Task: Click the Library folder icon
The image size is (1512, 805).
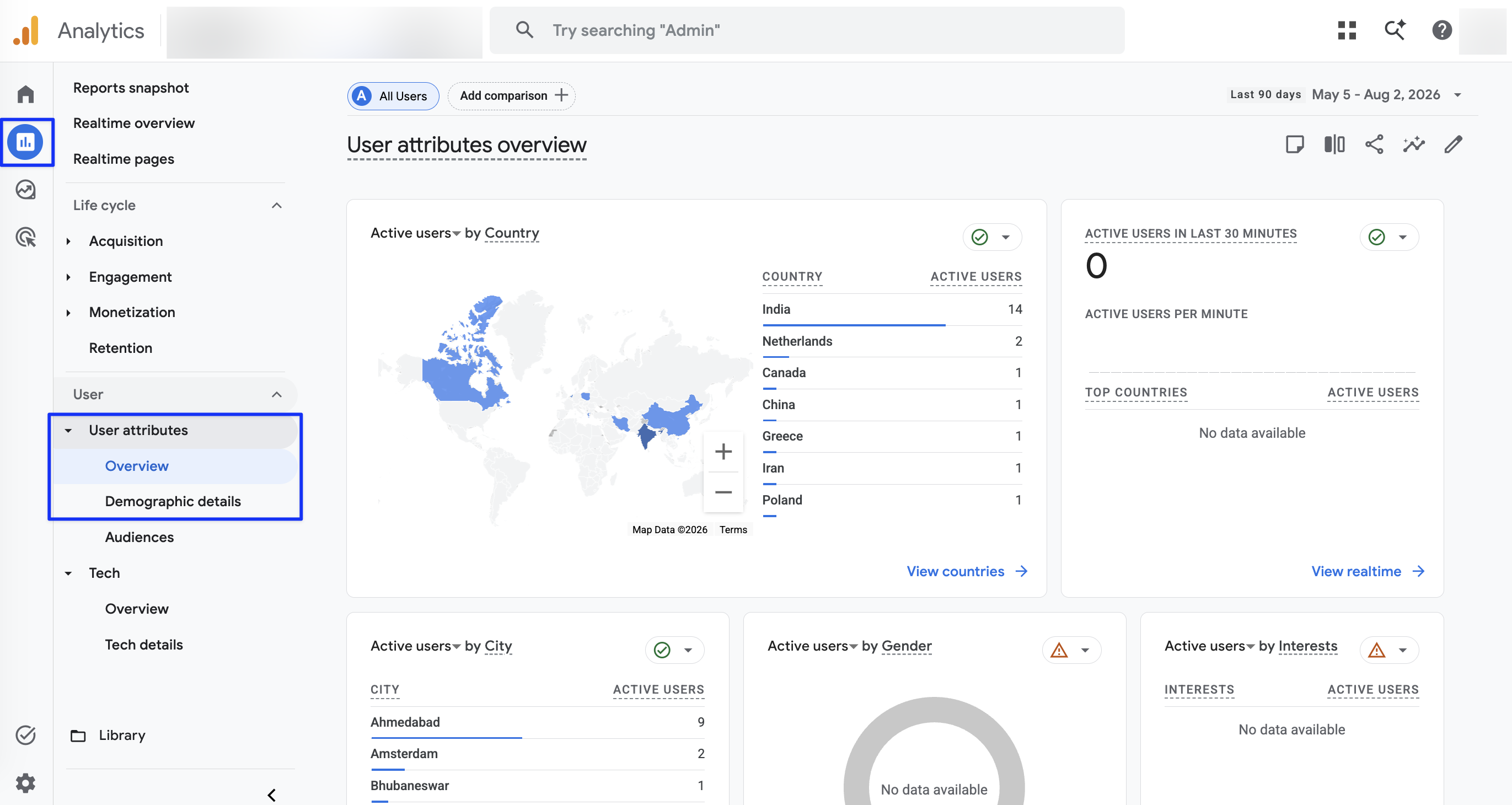Action: (x=78, y=736)
